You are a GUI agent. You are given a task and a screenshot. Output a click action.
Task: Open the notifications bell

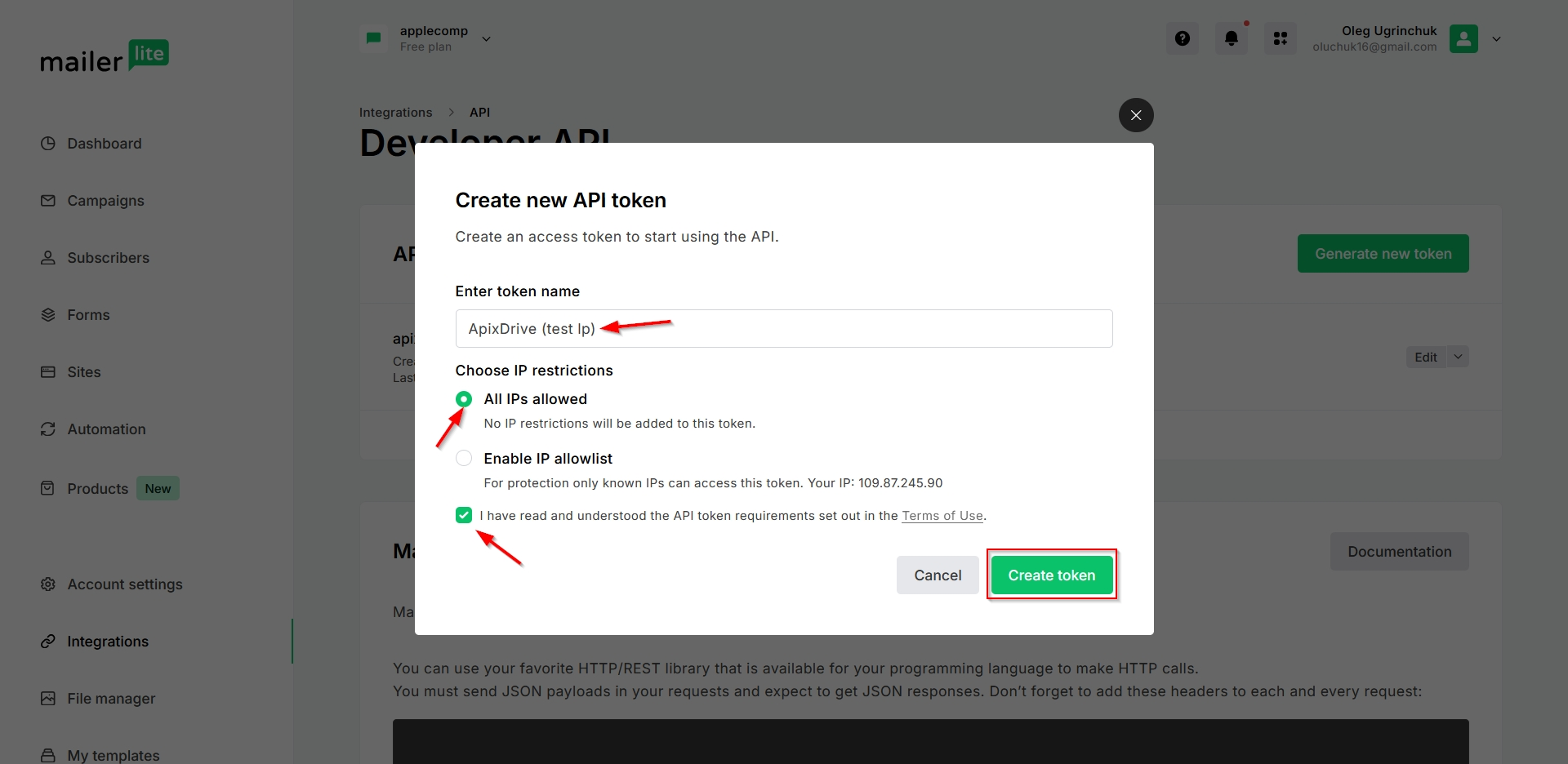[x=1232, y=38]
